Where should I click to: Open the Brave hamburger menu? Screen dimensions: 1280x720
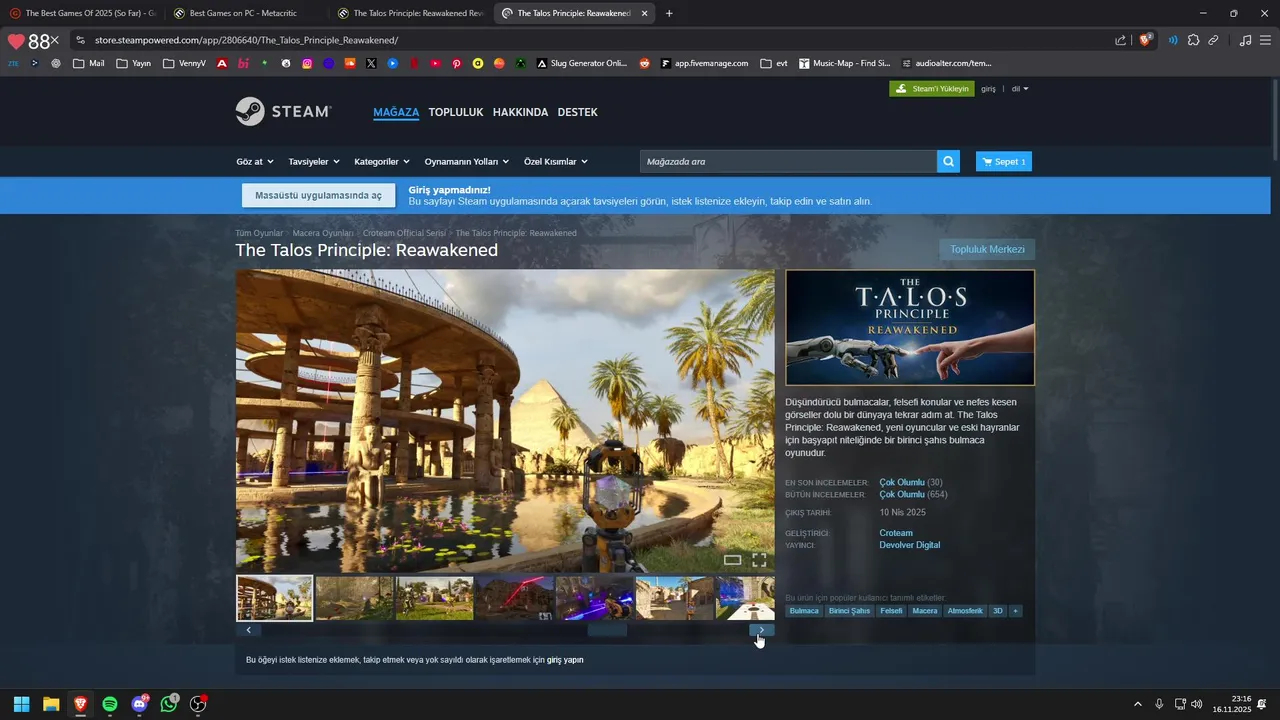pyautogui.click(x=1265, y=40)
